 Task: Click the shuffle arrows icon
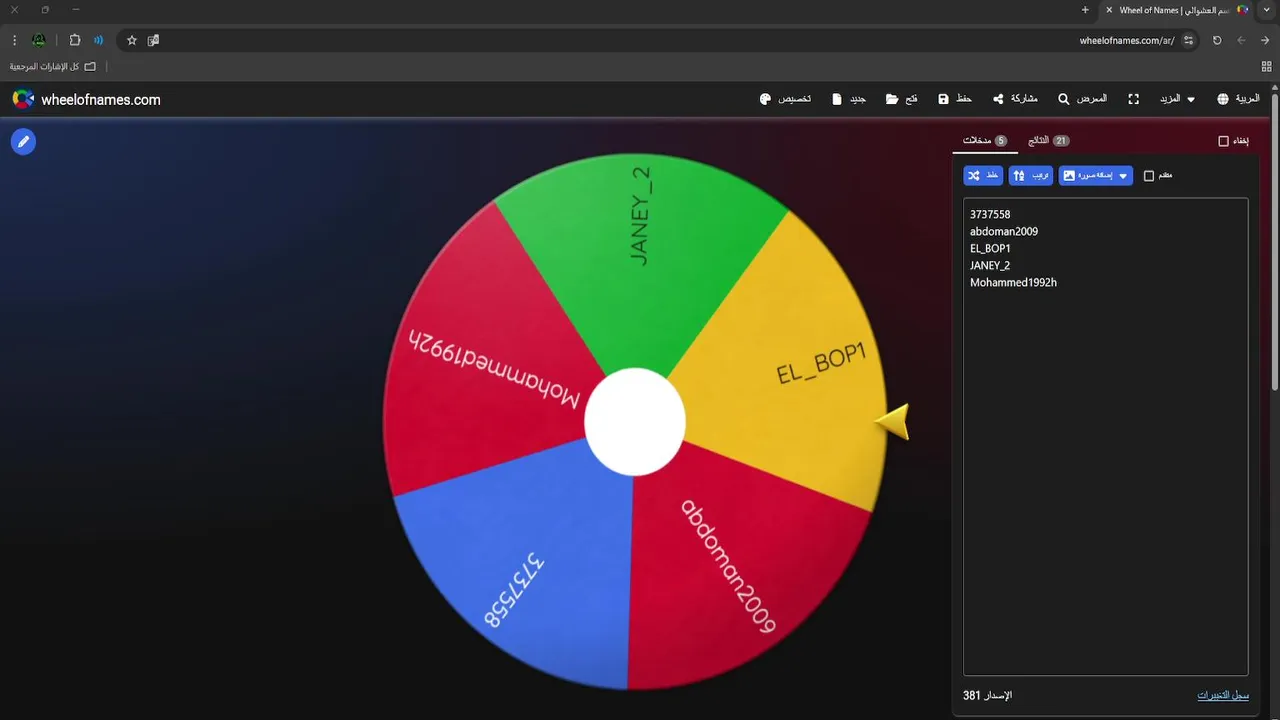click(973, 176)
